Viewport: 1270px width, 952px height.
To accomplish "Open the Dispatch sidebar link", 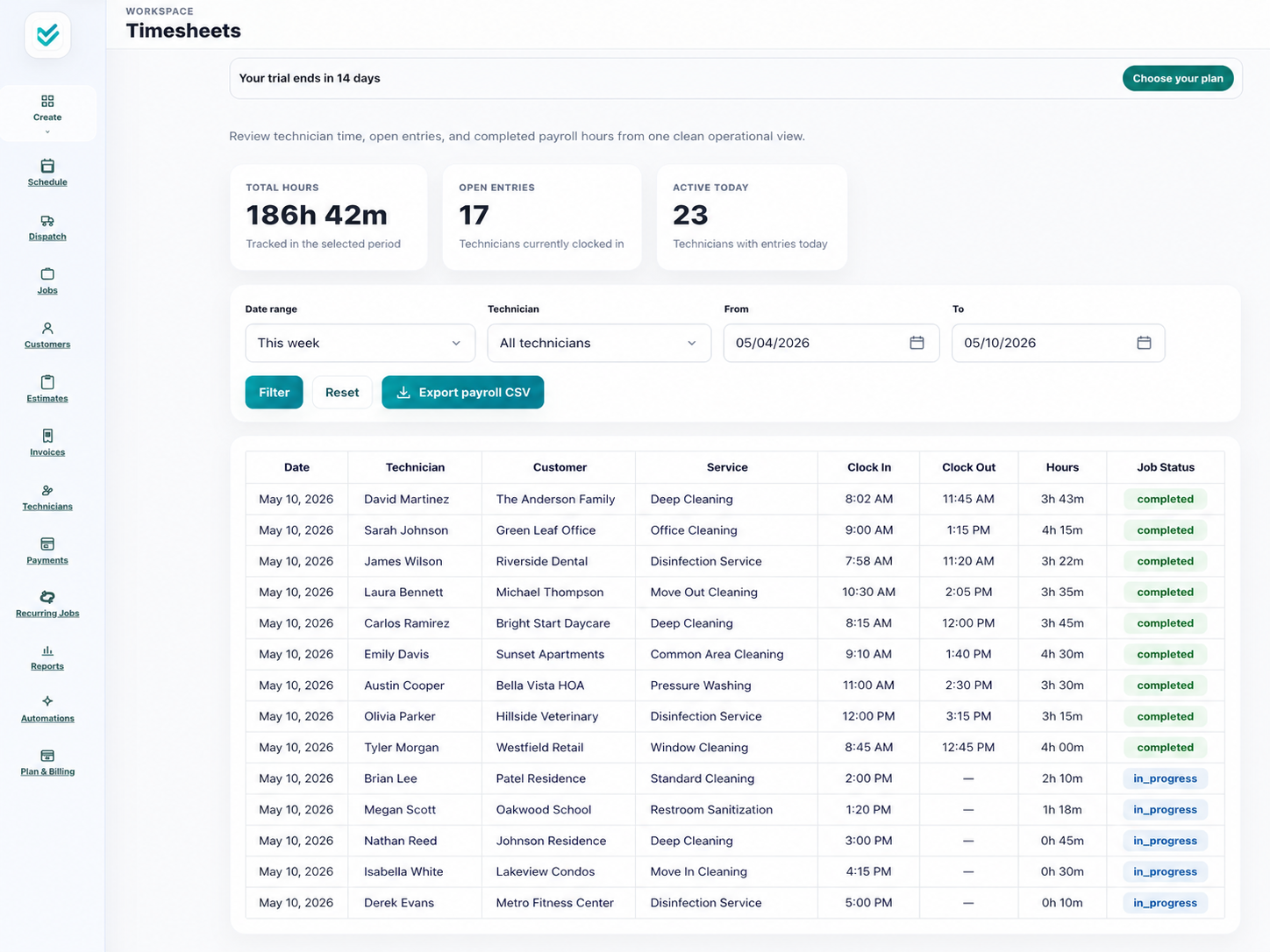I will coord(47,237).
